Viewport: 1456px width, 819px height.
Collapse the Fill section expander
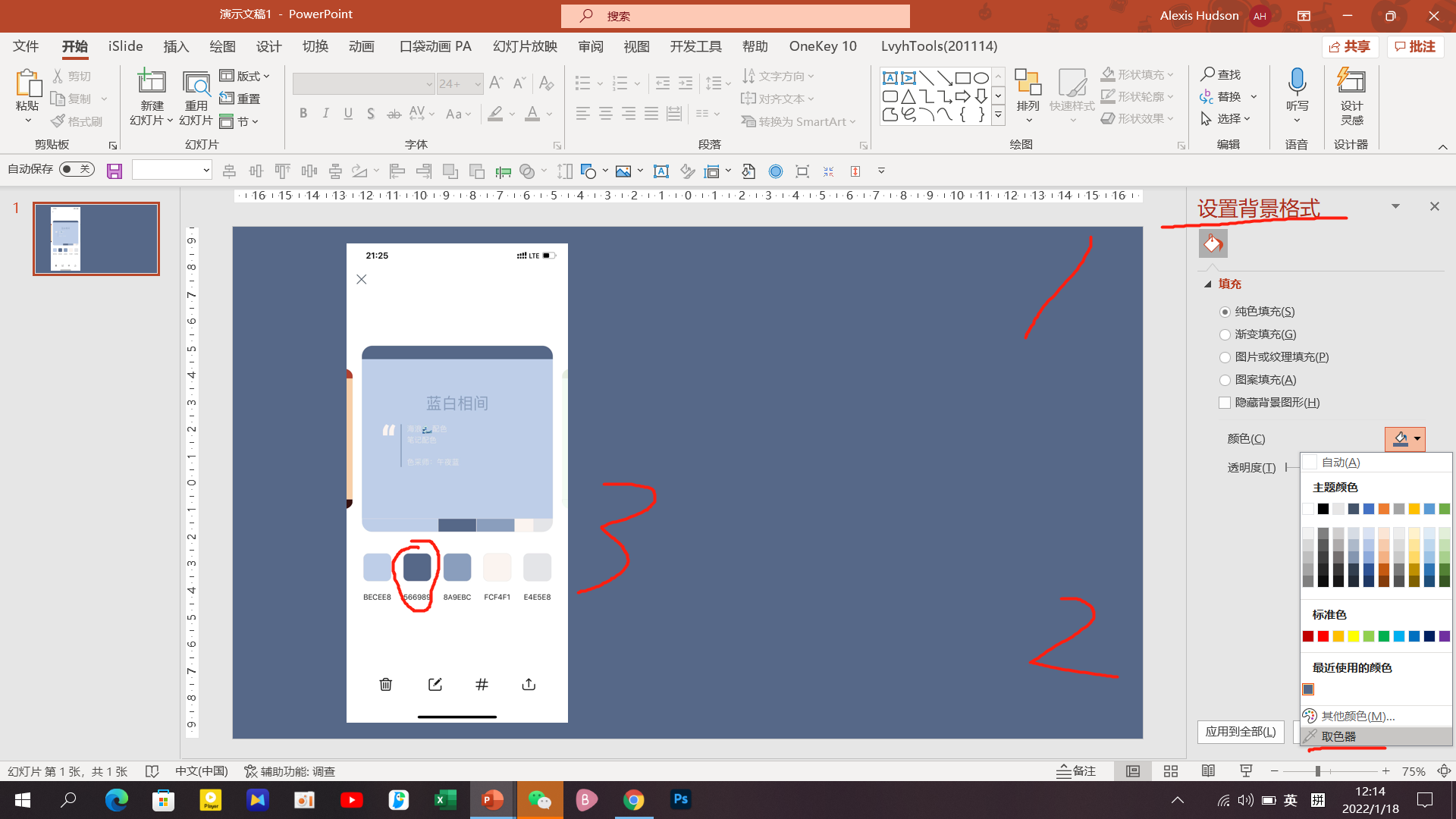(1208, 284)
